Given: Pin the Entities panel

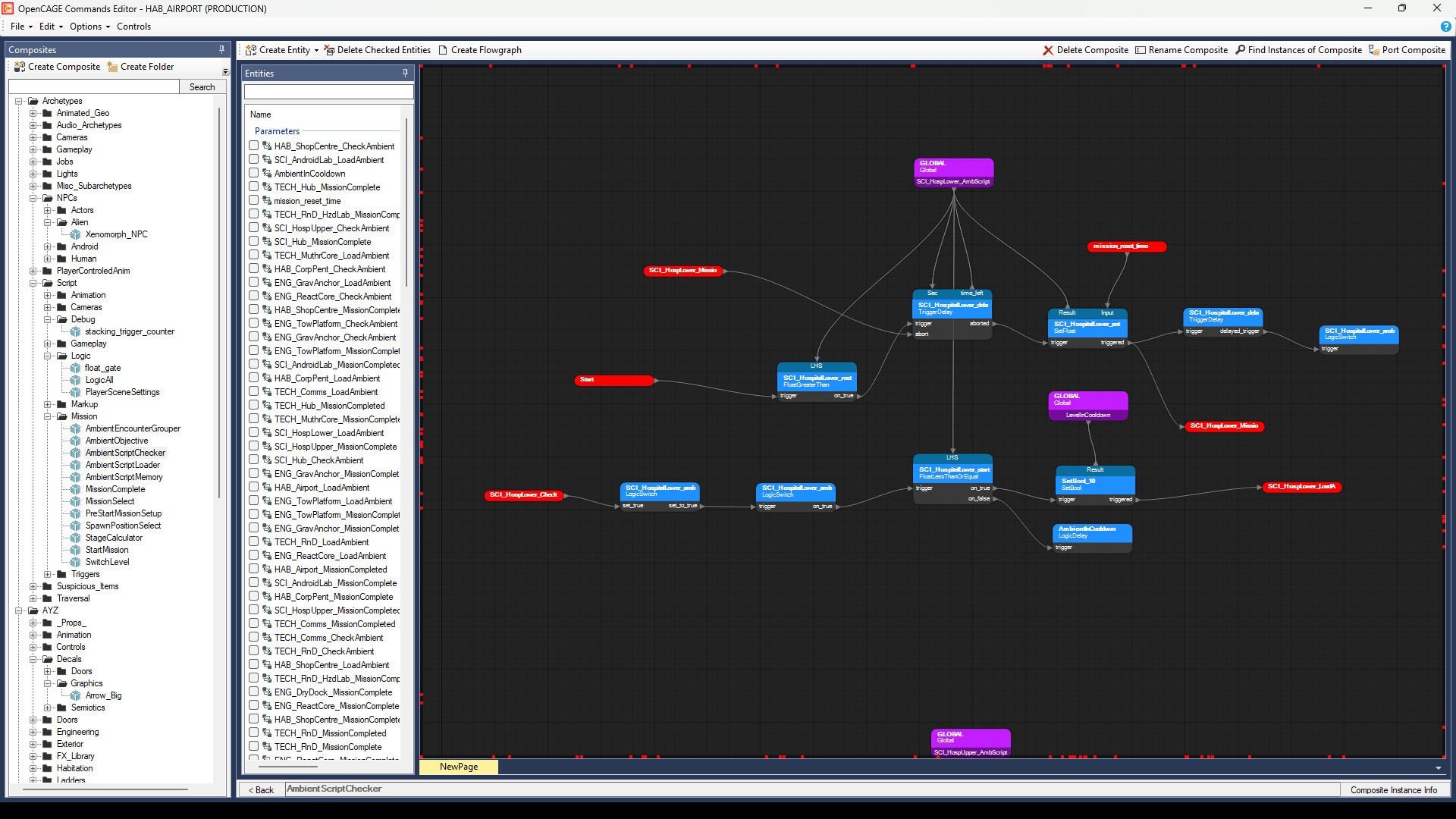Looking at the screenshot, I should [405, 74].
